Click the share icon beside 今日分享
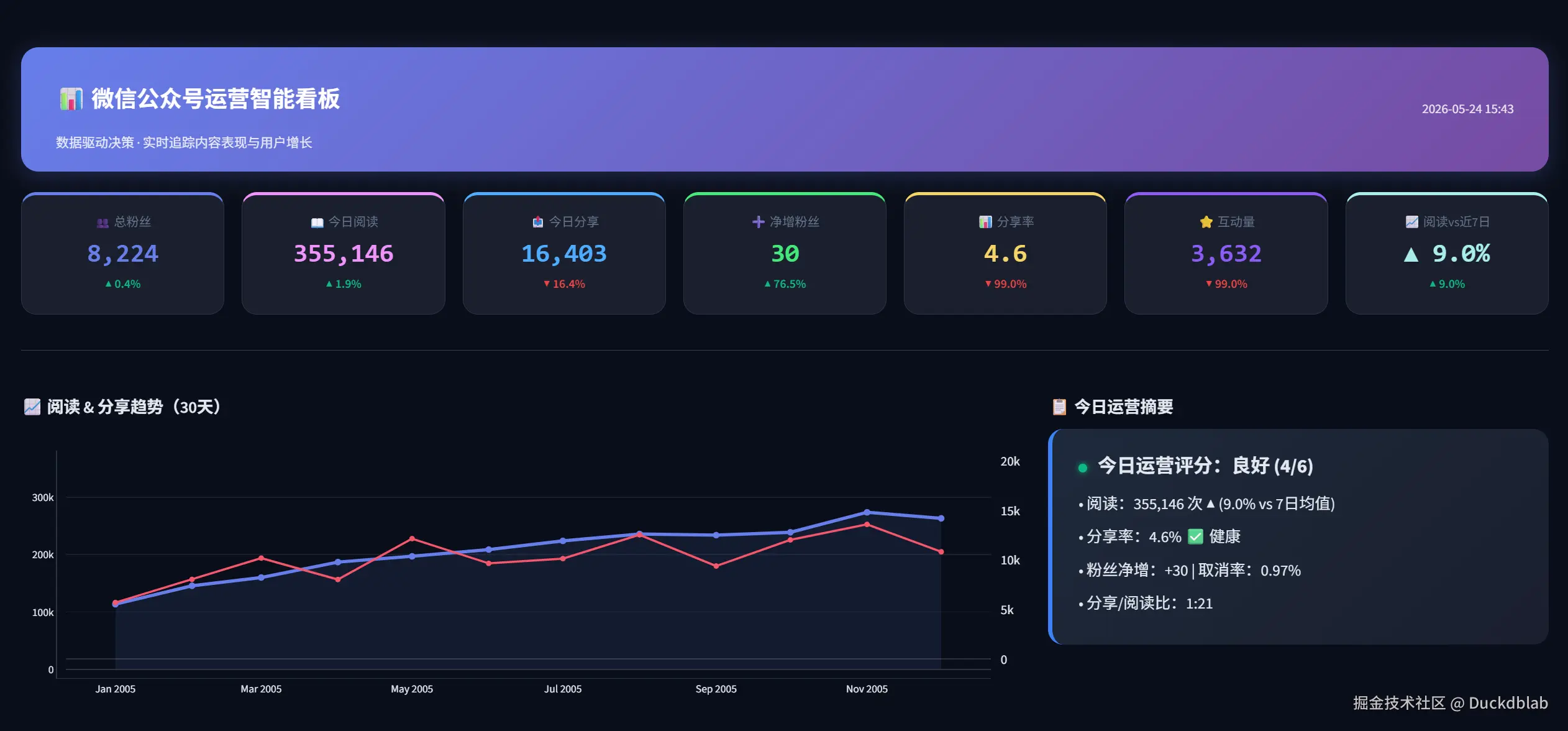This screenshot has height=731, width=1568. (538, 222)
